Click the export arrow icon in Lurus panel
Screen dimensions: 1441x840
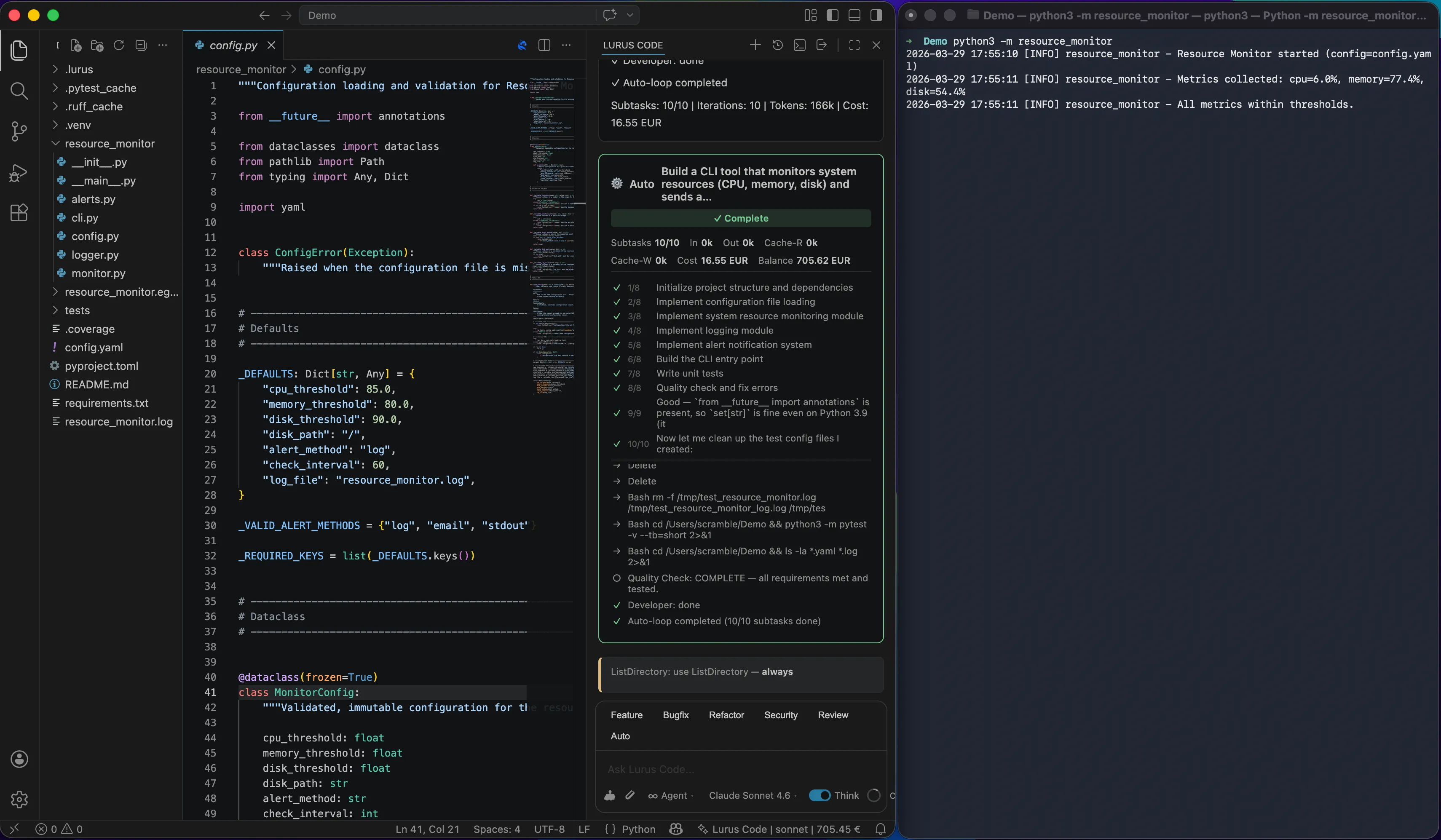point(822,45)
